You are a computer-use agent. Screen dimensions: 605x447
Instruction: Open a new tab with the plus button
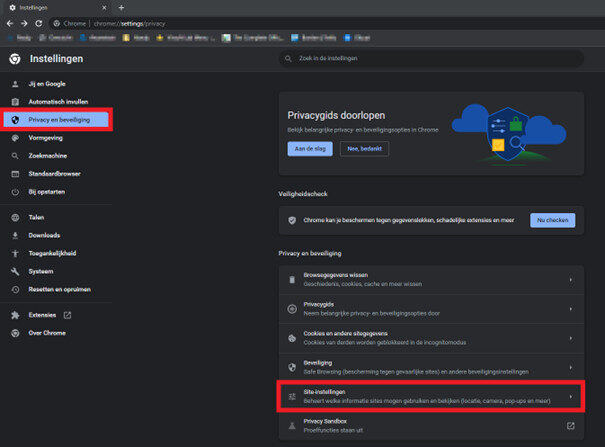tap(121, 7)
